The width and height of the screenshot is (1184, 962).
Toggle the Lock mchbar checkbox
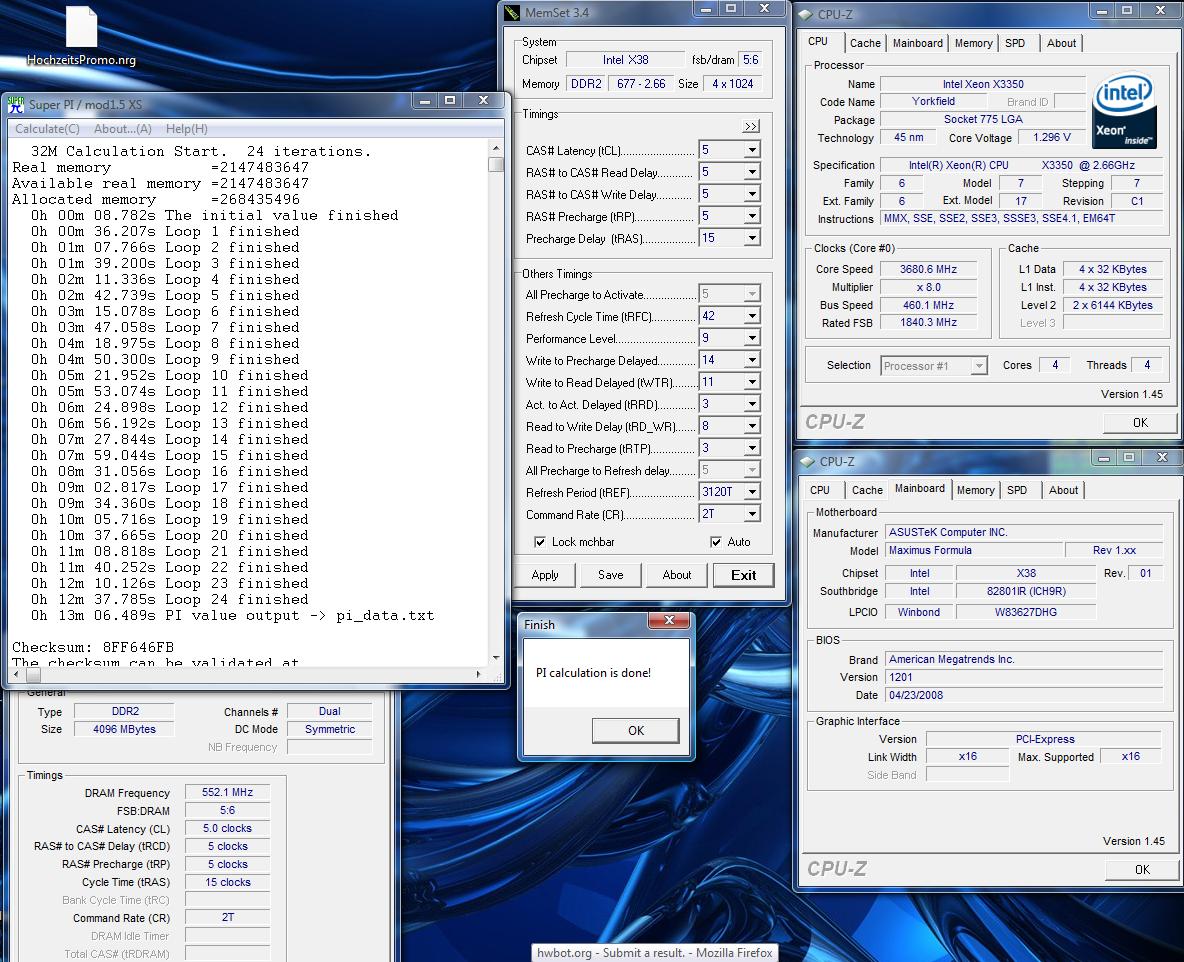[540, 542]
